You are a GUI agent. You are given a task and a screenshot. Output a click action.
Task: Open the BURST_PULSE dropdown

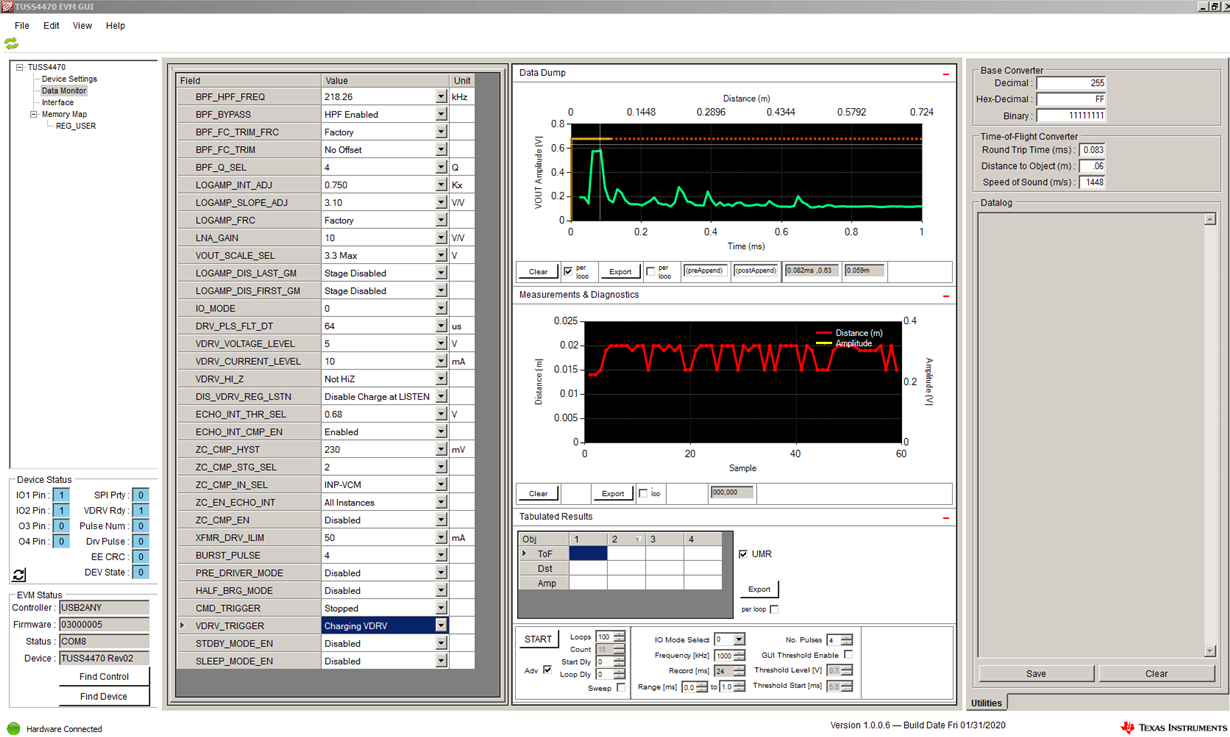(x=441, y=555)
